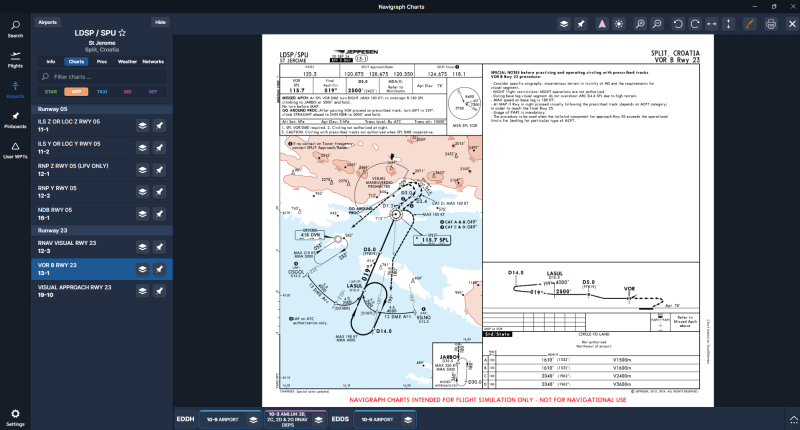Viewport: 800px width, 430px height.
Task: Filter charts by SID category
Action: (128, 92)
